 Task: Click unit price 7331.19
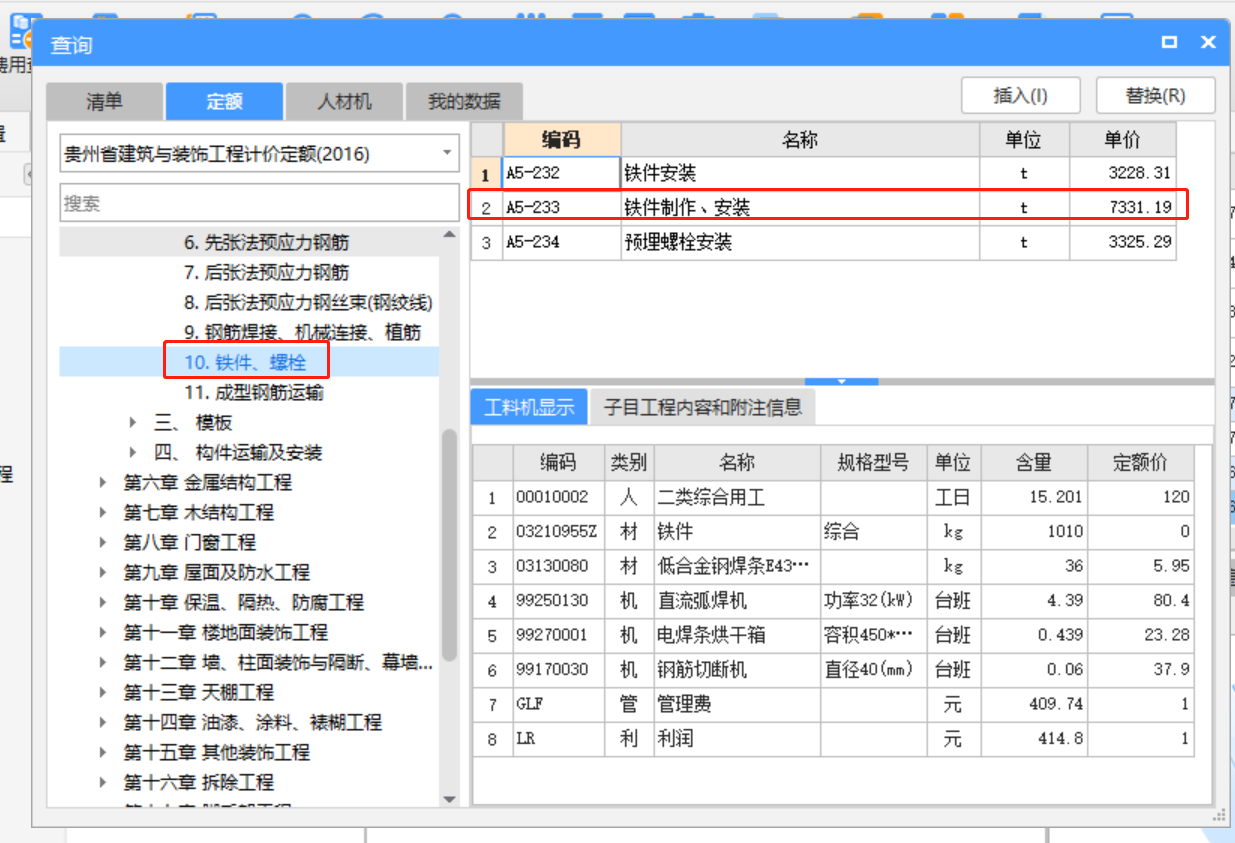click(x=1139, y=208)
